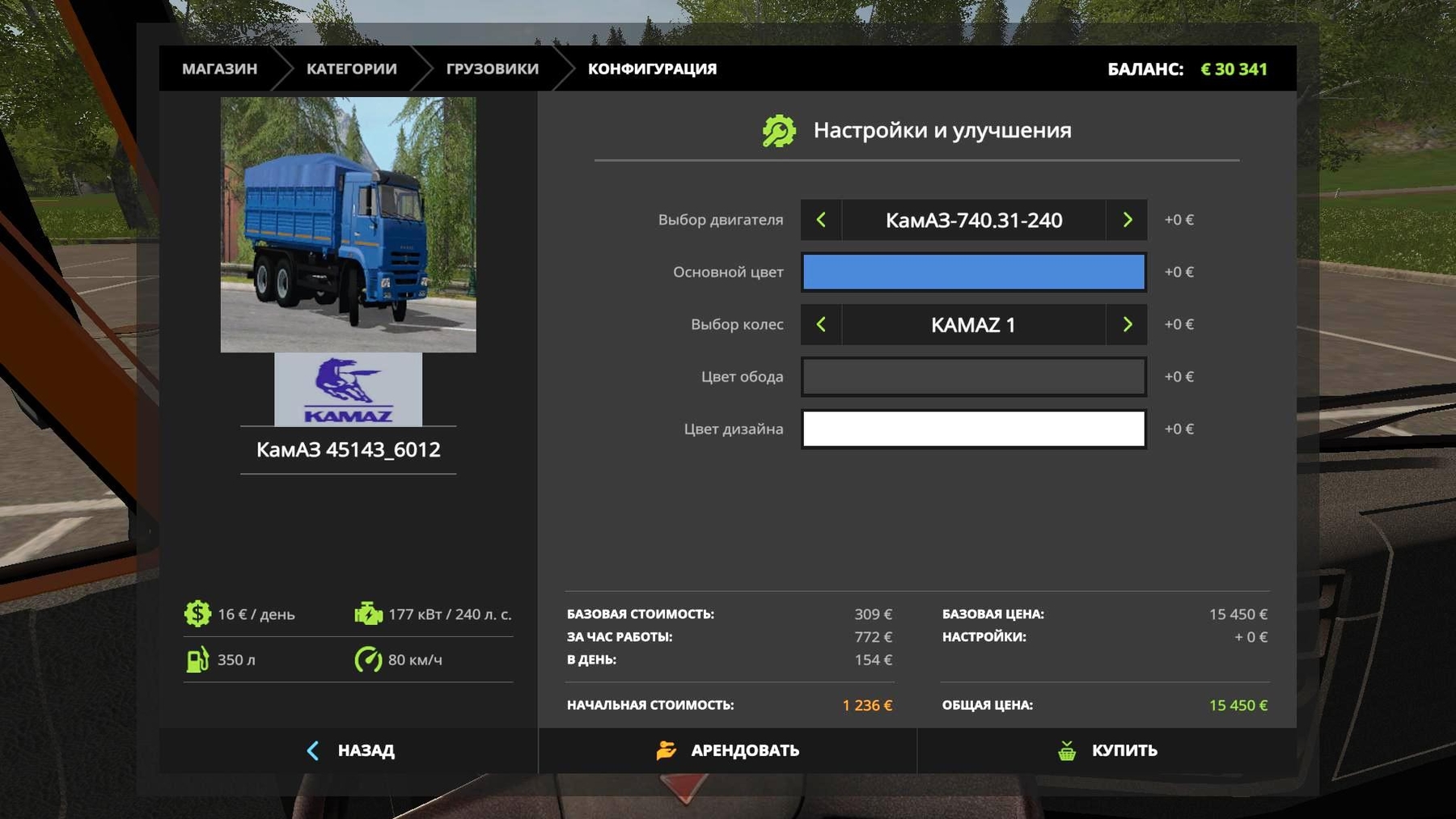Switch to previous wheel option
Screen dimensions: 1456x819
(821, 325)
